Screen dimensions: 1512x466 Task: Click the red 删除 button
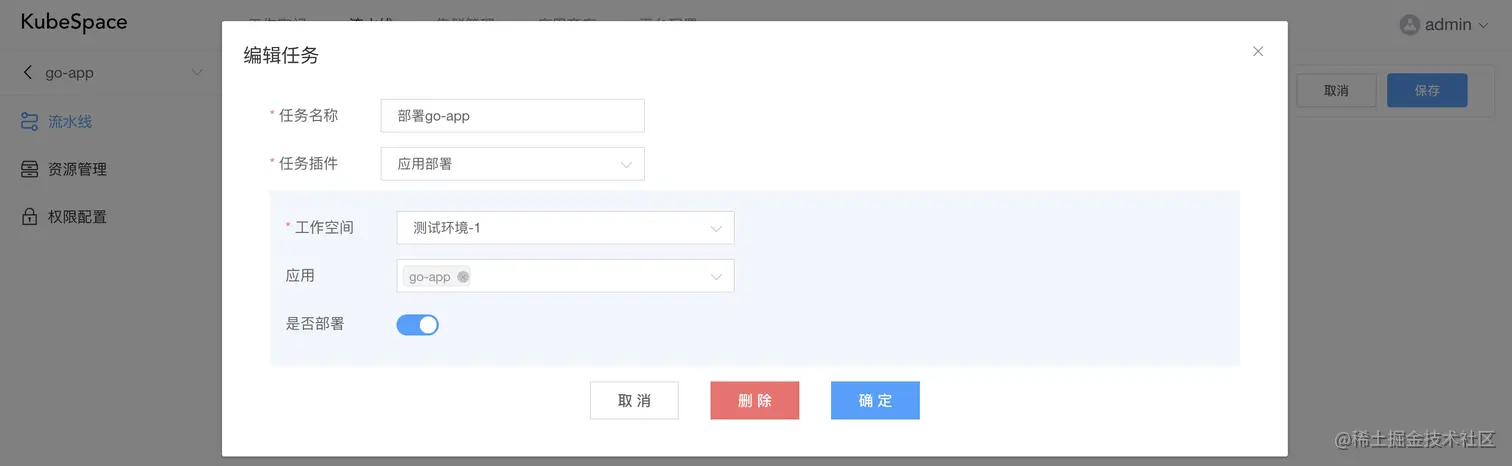pos(755,400)
